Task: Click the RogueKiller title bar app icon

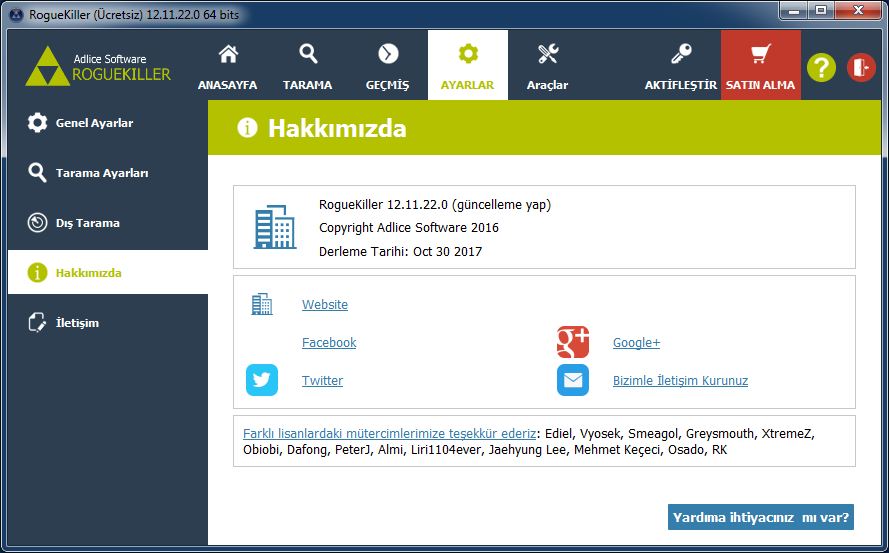Action: point(16,15)
